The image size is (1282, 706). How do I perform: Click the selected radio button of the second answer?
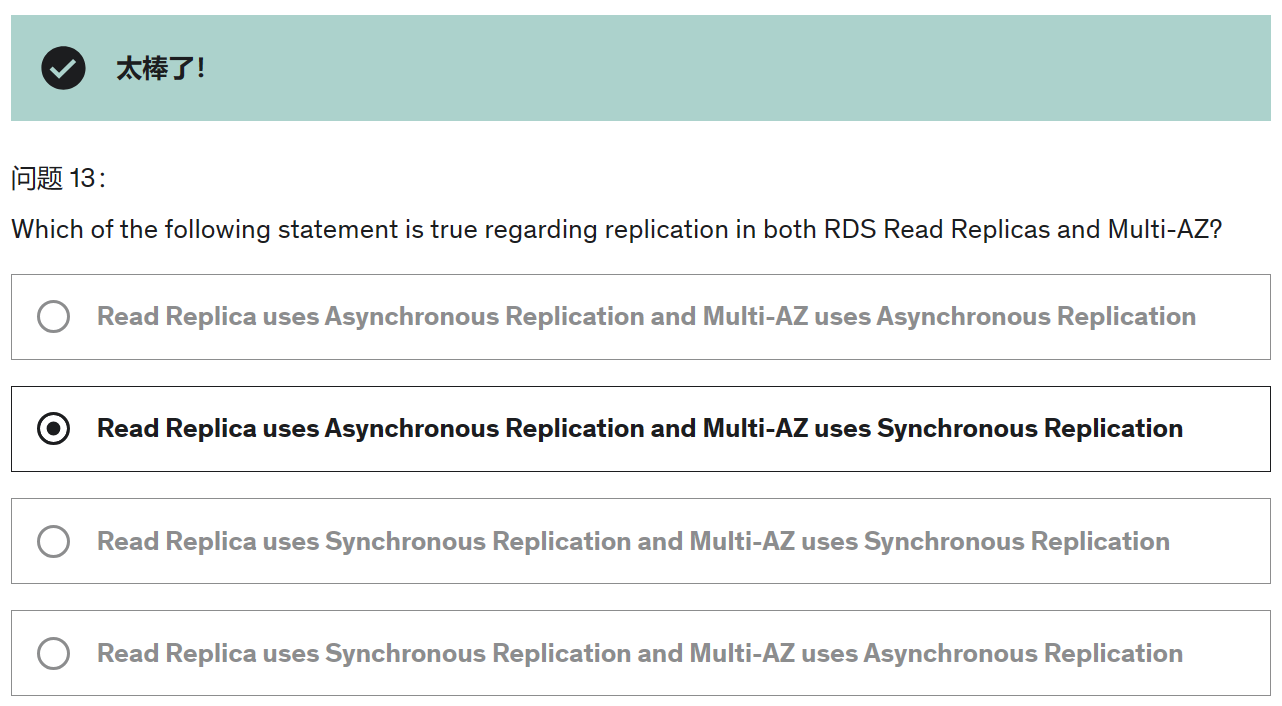[53, 429]
